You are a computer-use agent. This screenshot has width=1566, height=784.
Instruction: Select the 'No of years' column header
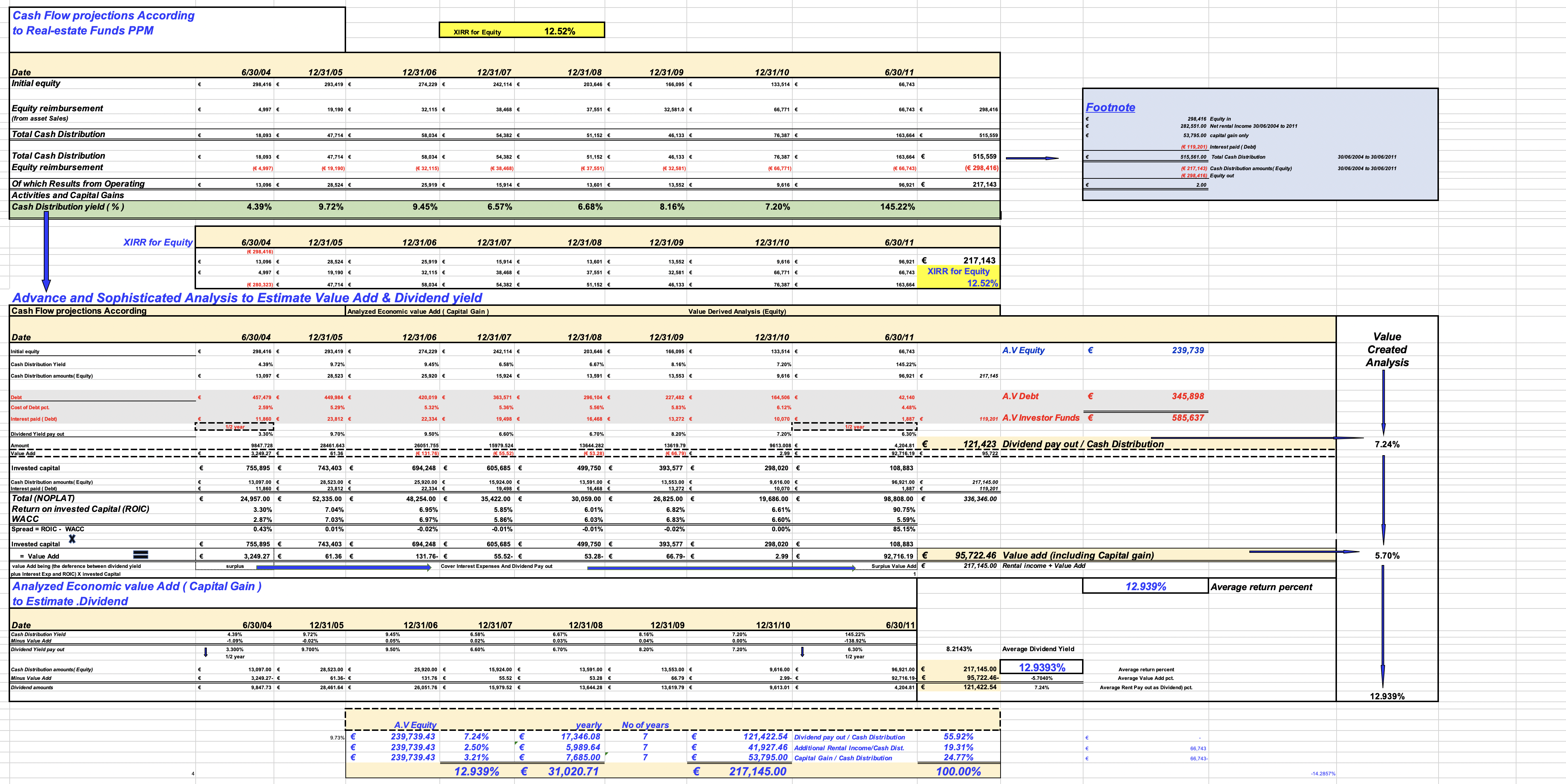point(645,725)
